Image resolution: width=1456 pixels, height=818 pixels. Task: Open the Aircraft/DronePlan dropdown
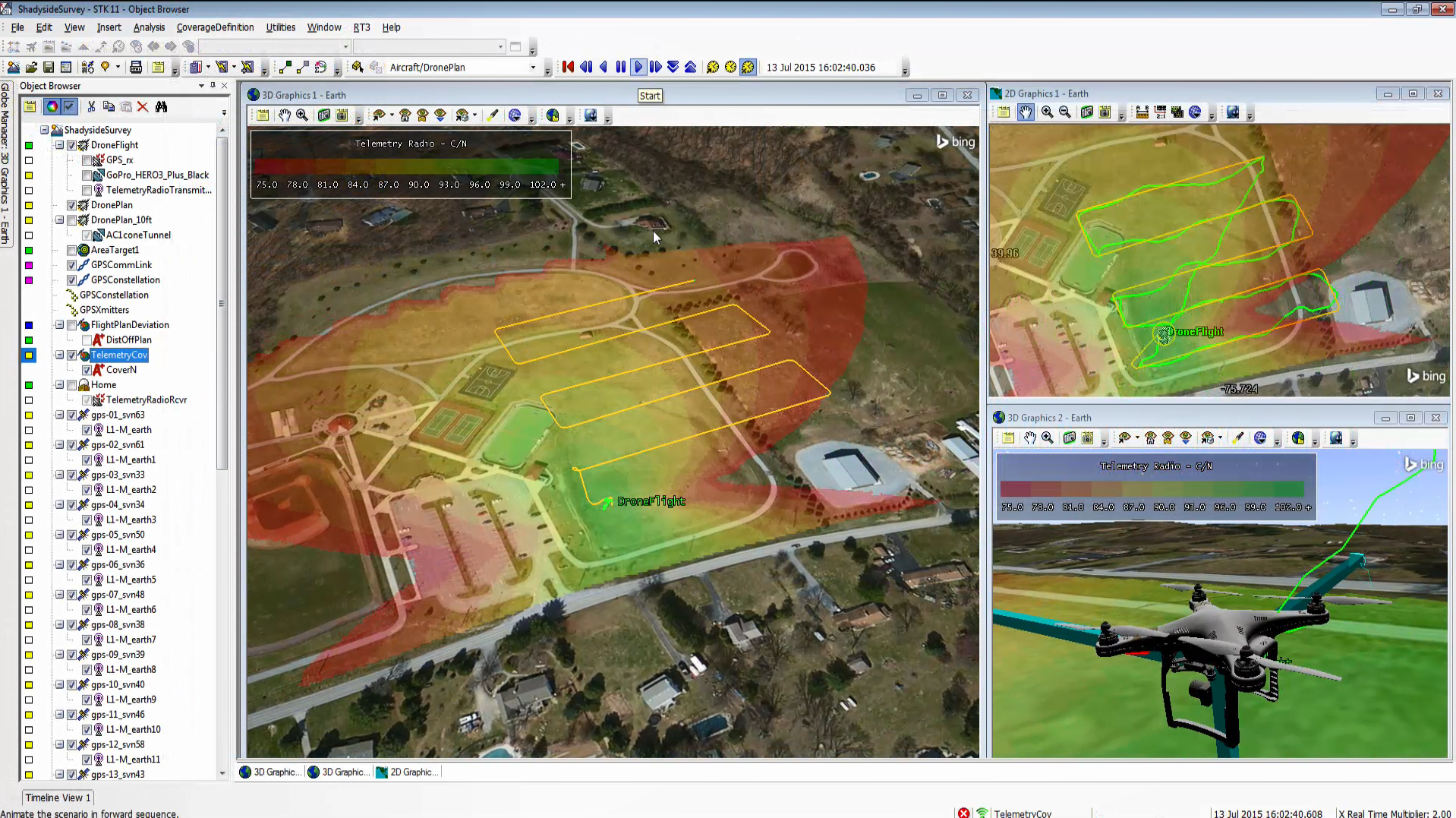coord(533,68)
